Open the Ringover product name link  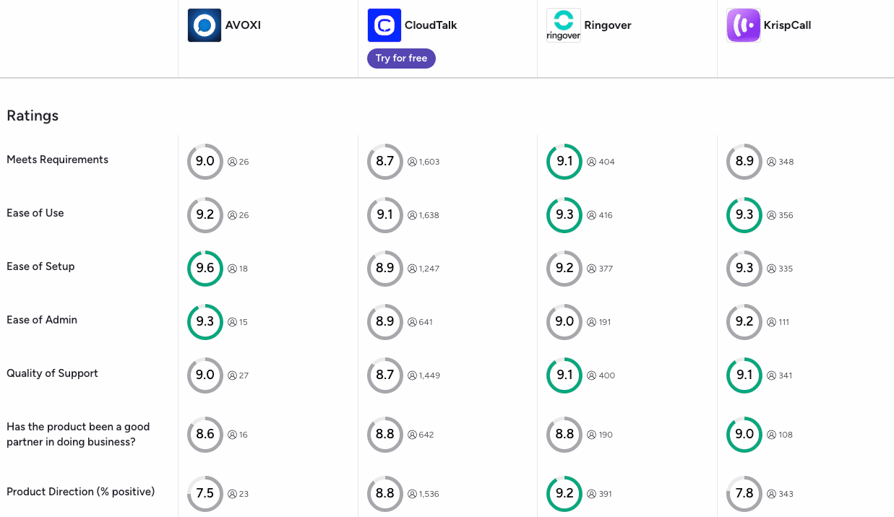607,25
